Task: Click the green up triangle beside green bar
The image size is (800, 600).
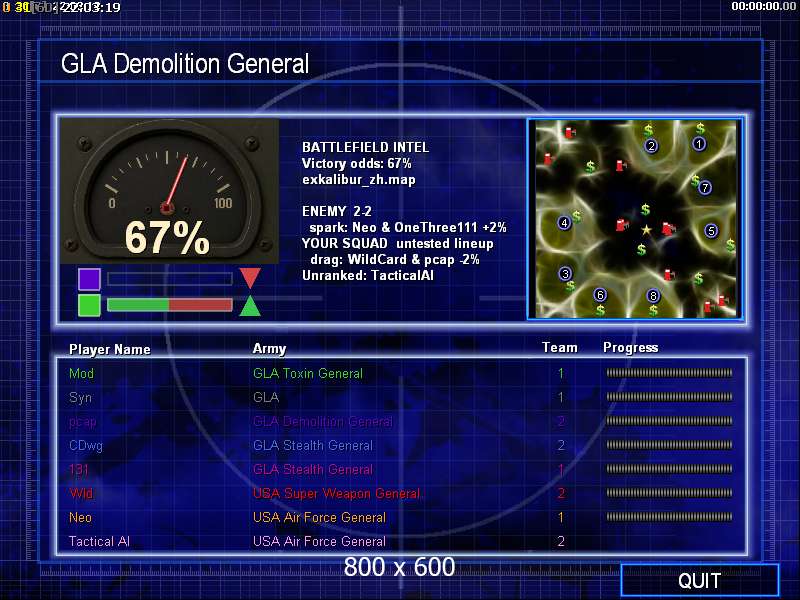Action: pos(250,306)
